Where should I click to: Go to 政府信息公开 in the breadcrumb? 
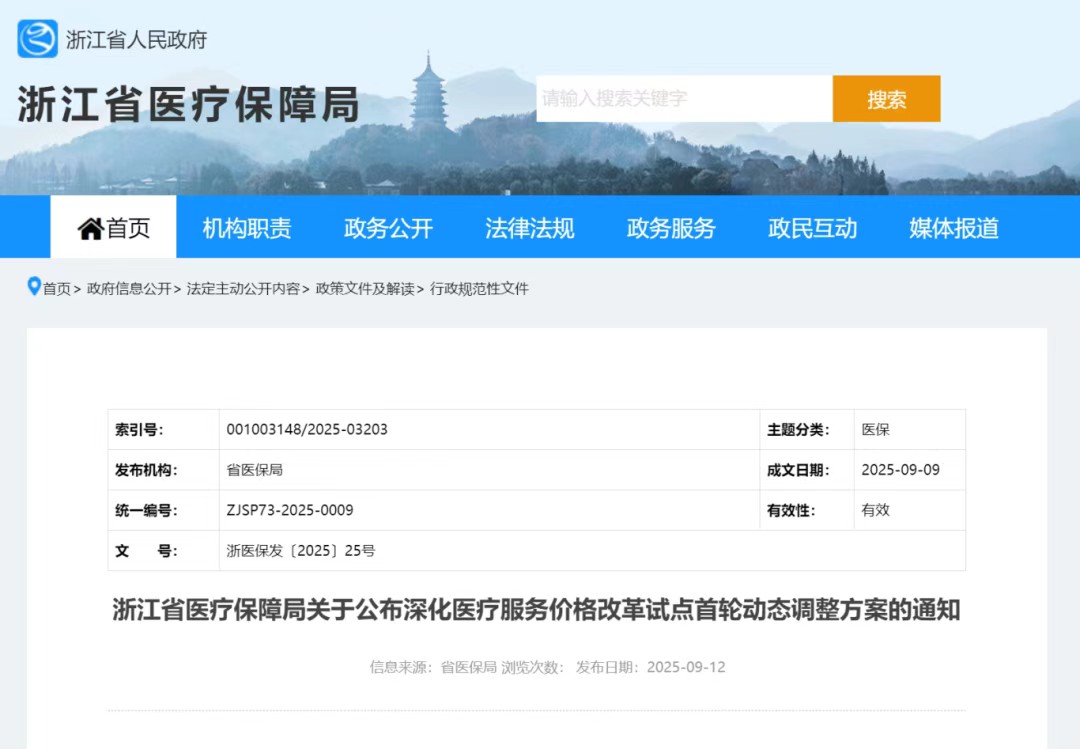(129, 289)
